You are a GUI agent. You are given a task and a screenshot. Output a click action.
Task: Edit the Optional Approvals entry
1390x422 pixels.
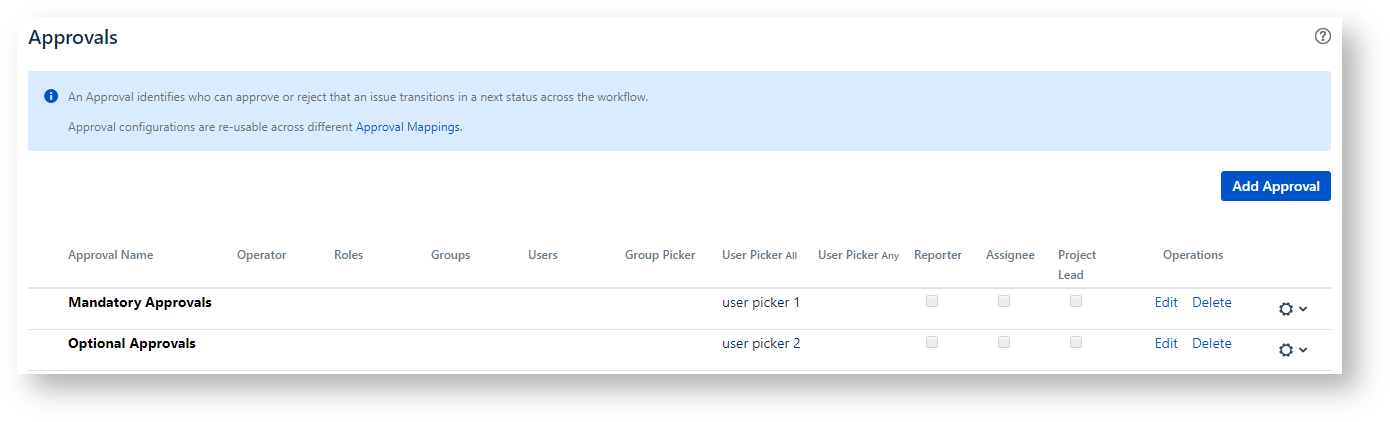(x=1166, y=343)
